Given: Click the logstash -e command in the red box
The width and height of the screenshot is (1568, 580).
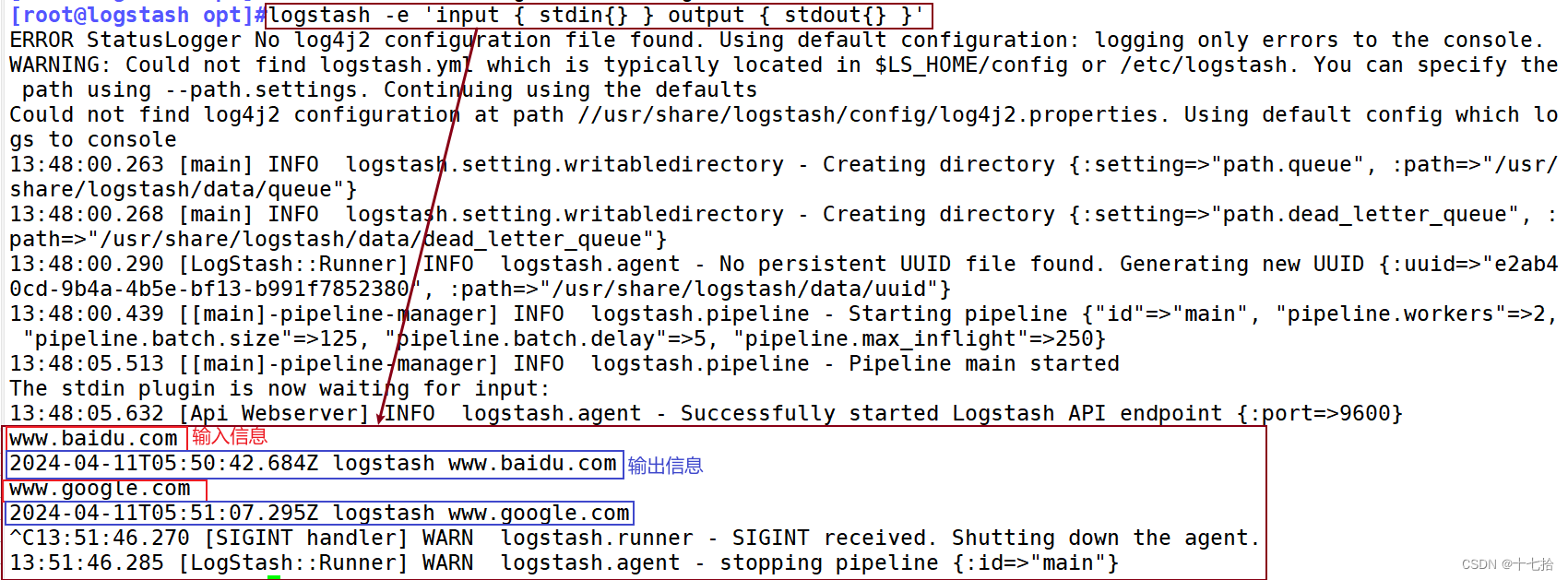Looking at the screenshot, I should click(x=600, y=16).
